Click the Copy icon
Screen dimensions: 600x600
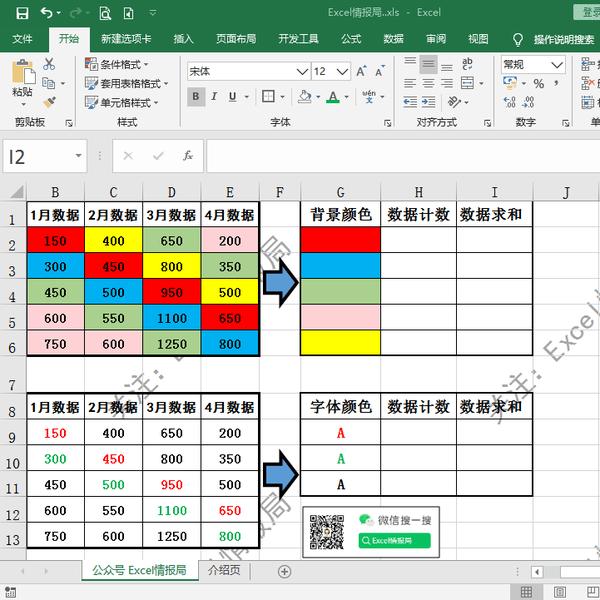click(x=48, y=83)
